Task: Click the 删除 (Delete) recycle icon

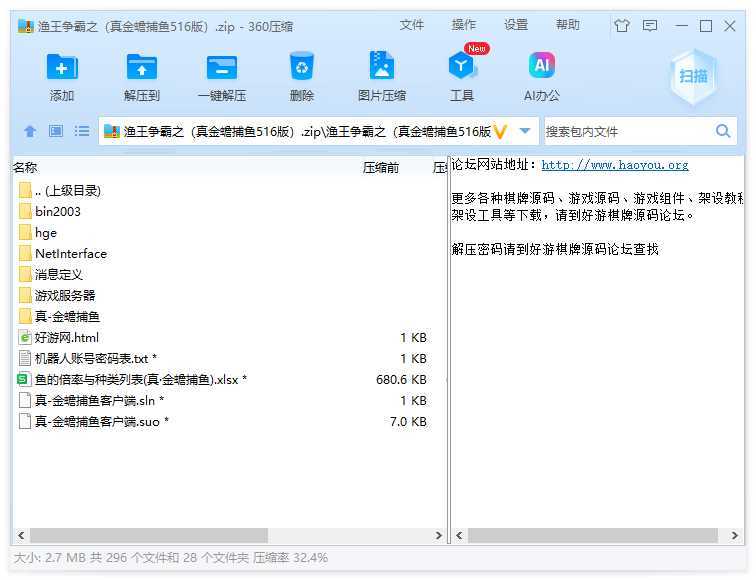Action: coord(301,68)
